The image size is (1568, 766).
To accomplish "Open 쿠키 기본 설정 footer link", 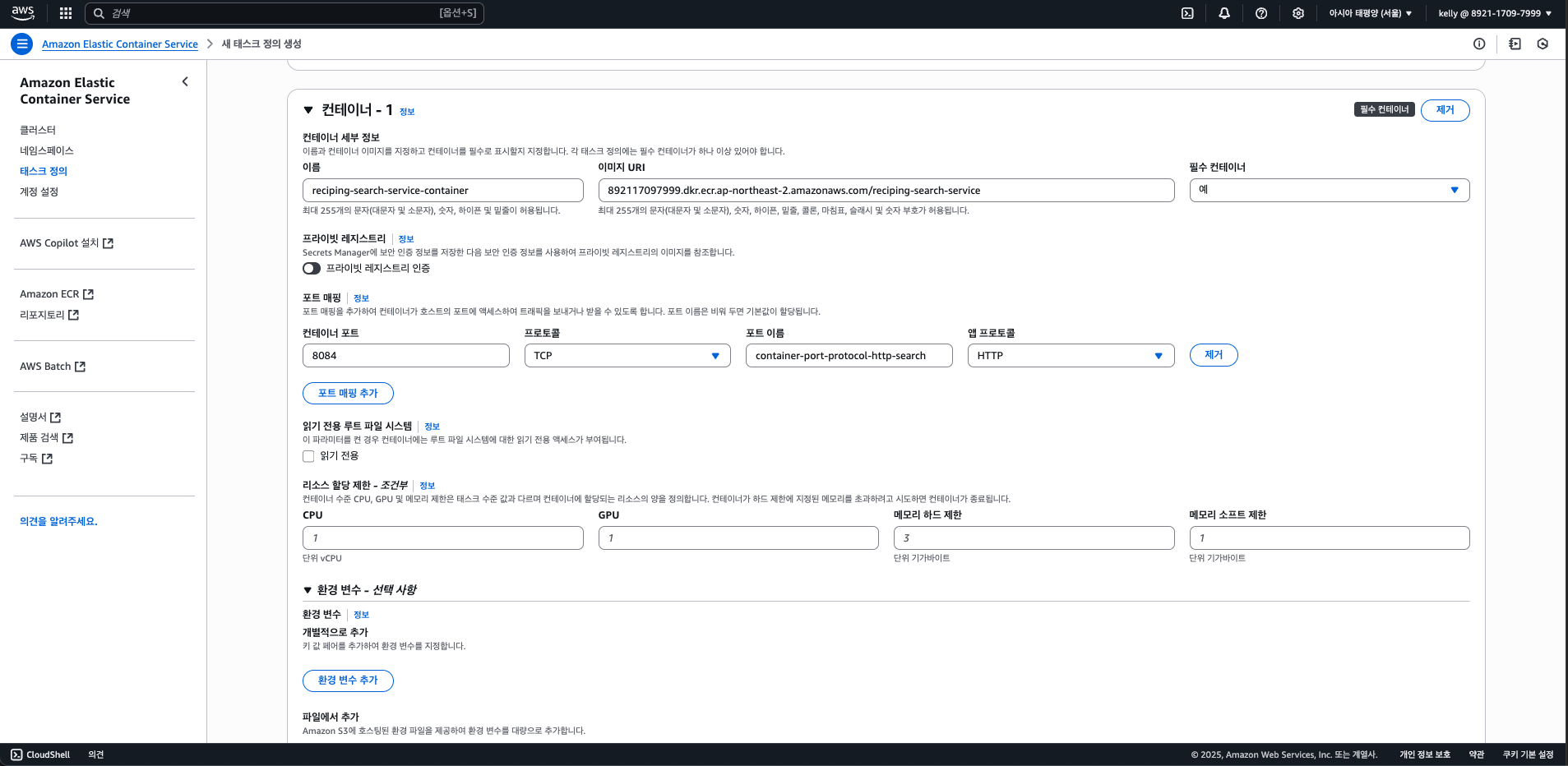I will (x=1529, y=754).
